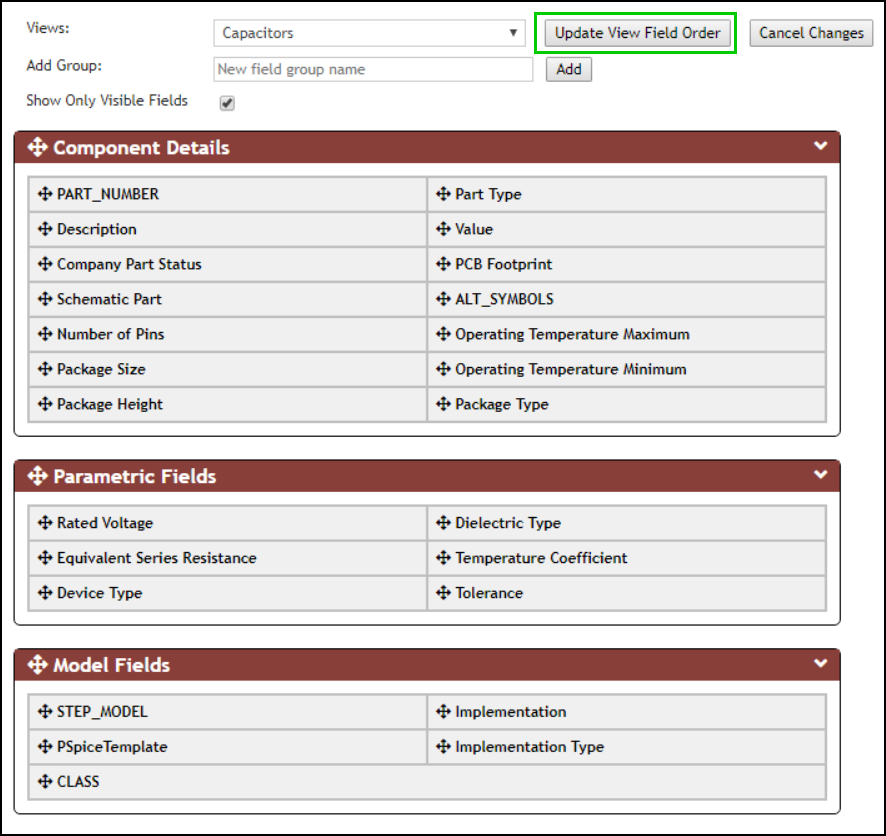886x836 pixels.
Task: Open the Views dropdown showing Capacitors
Action: (x=369, y=33)
